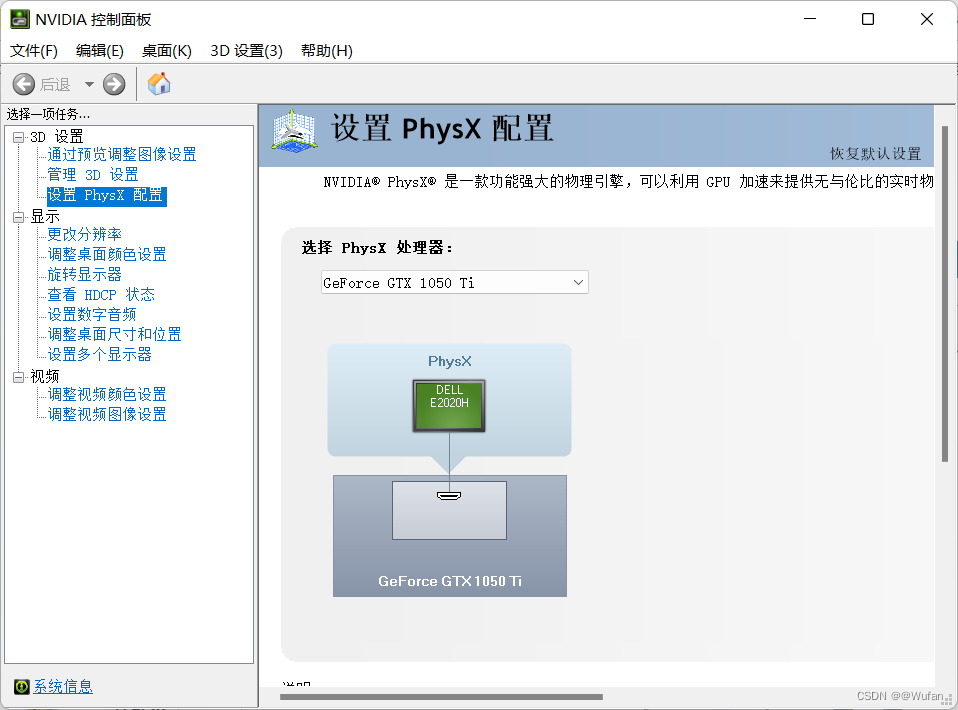Viewport: 958px width, 710px height.
Task: Open the 文件(F) menu
Action: tap(34, 51)
